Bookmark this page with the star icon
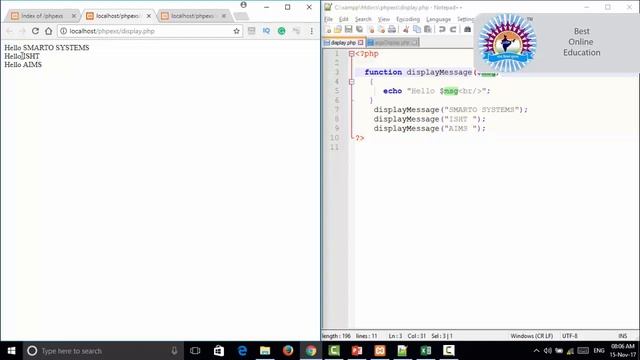Viewport: 640px width, 360px height. tap(236, 31)
